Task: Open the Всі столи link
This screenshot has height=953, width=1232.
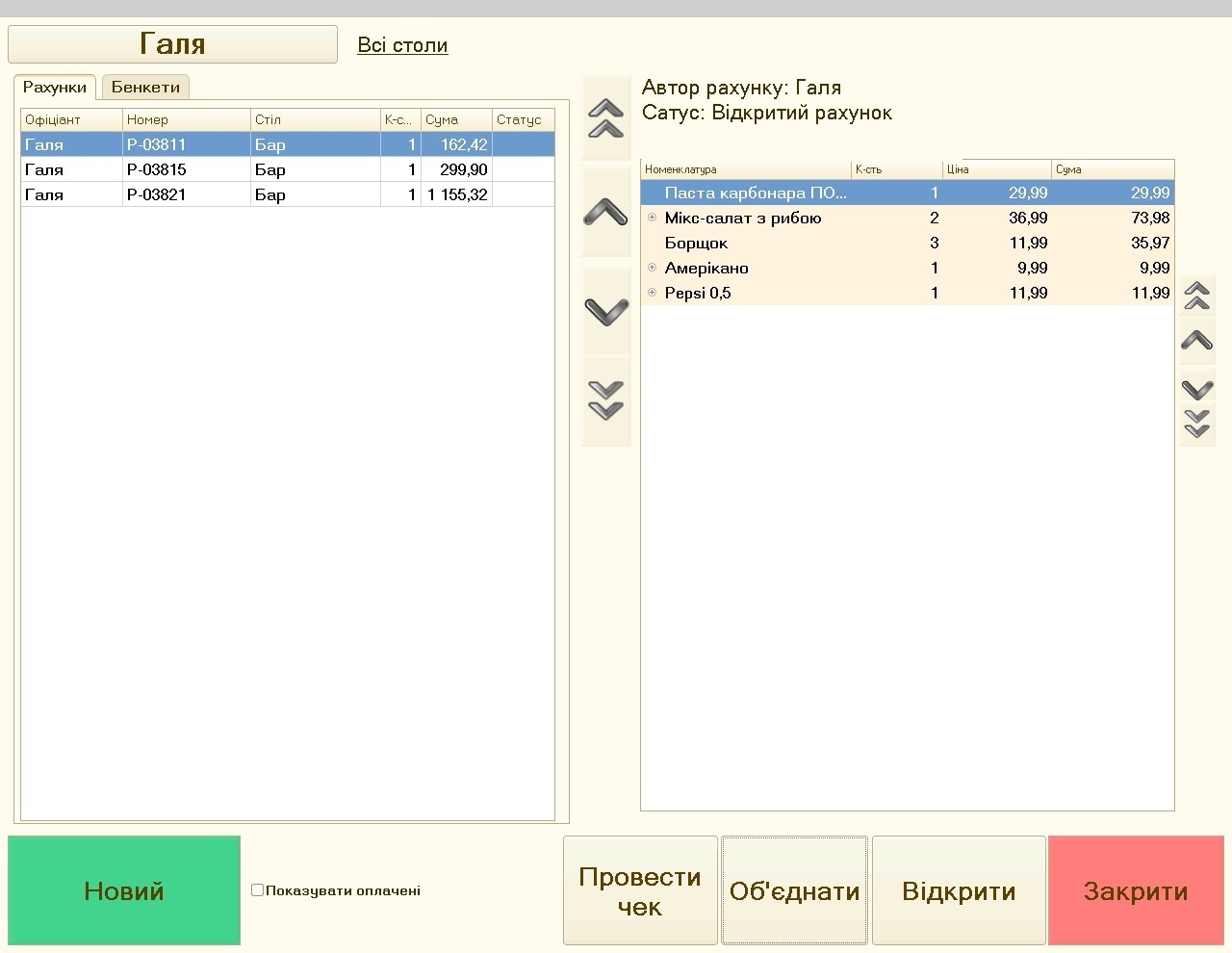Action: tap(402, 45)
